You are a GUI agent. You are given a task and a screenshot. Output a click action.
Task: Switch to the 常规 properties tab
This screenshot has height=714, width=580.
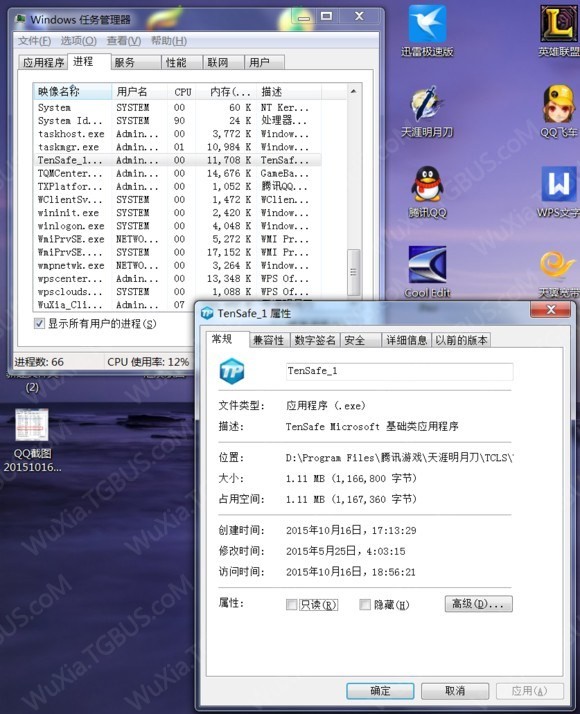pos(228,339)
